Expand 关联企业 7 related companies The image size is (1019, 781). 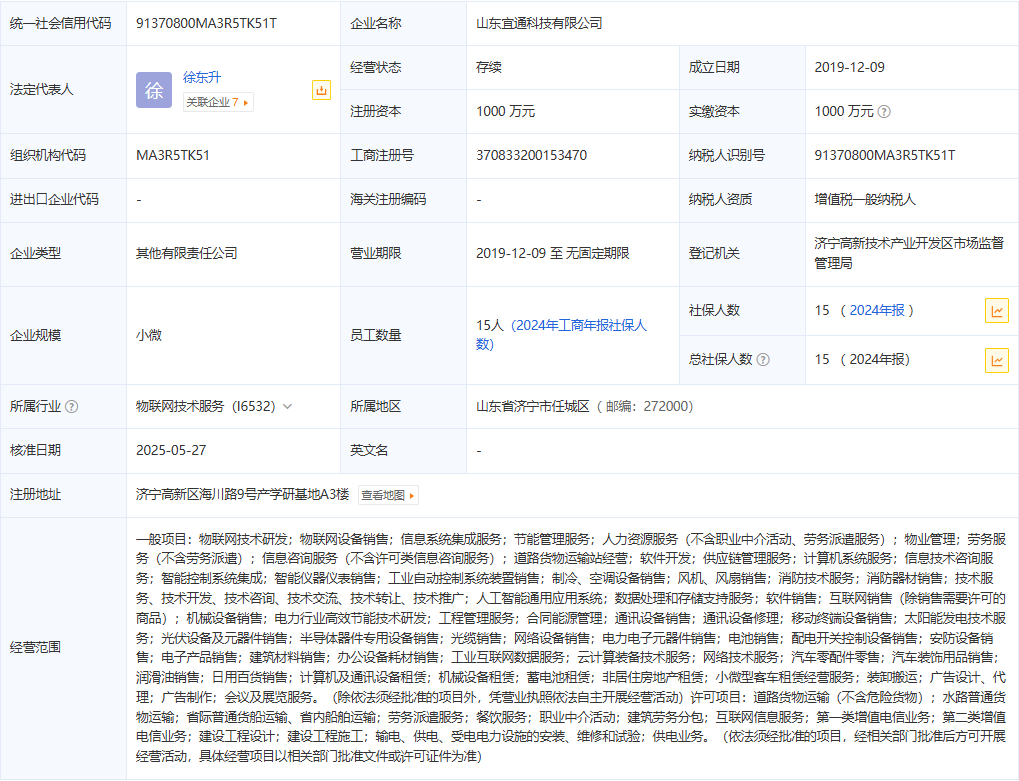click(217, 102)
